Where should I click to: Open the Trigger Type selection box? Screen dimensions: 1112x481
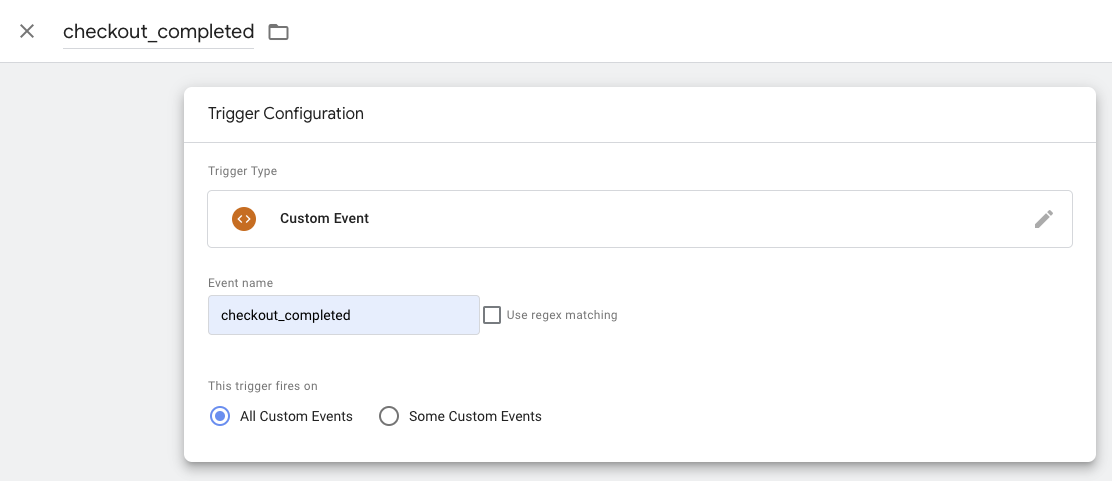coord(640,219)
